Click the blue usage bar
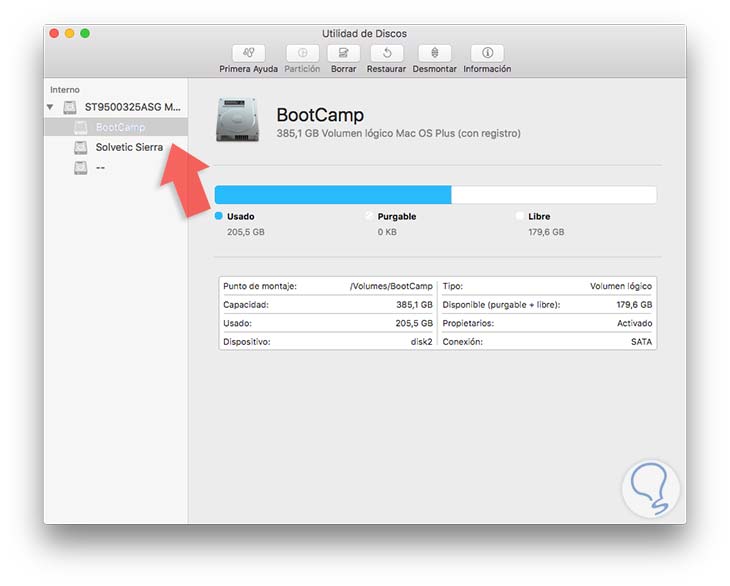The image size is (730, 586). tap(333, 195)
